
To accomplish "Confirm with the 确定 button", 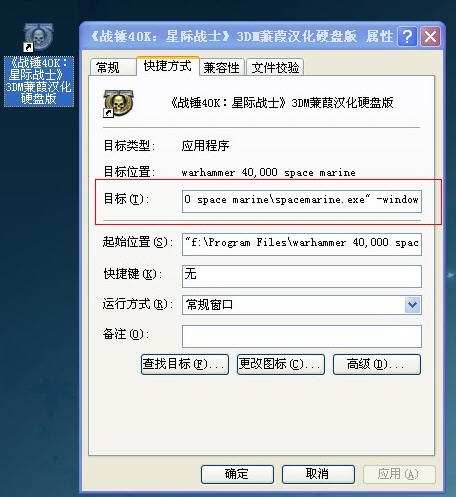I will click(x=237, y=474).
